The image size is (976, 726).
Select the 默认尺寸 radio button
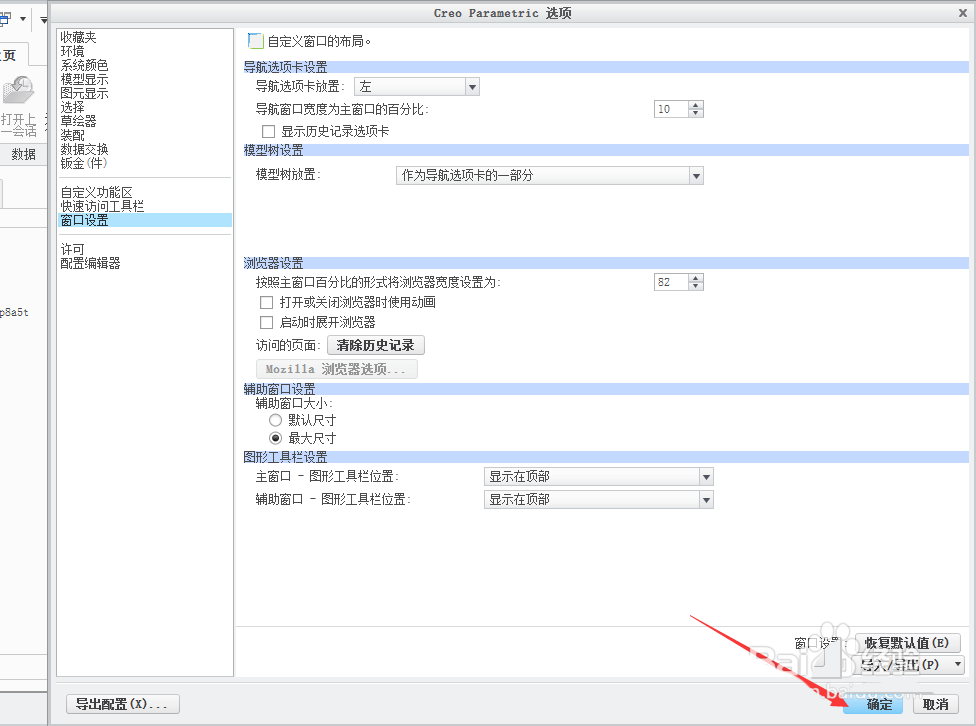click(275, 420)
